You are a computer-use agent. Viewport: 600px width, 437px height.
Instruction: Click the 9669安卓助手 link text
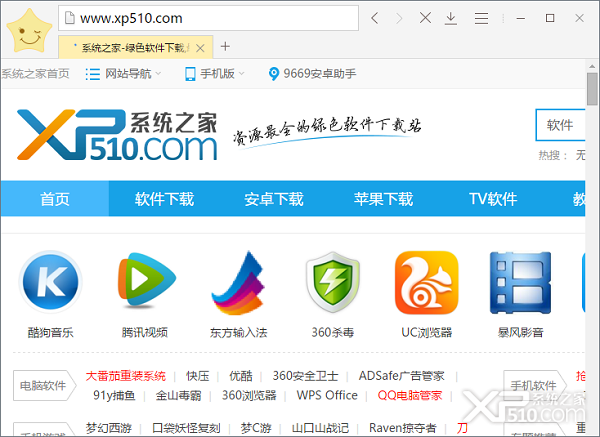[320, 73]
